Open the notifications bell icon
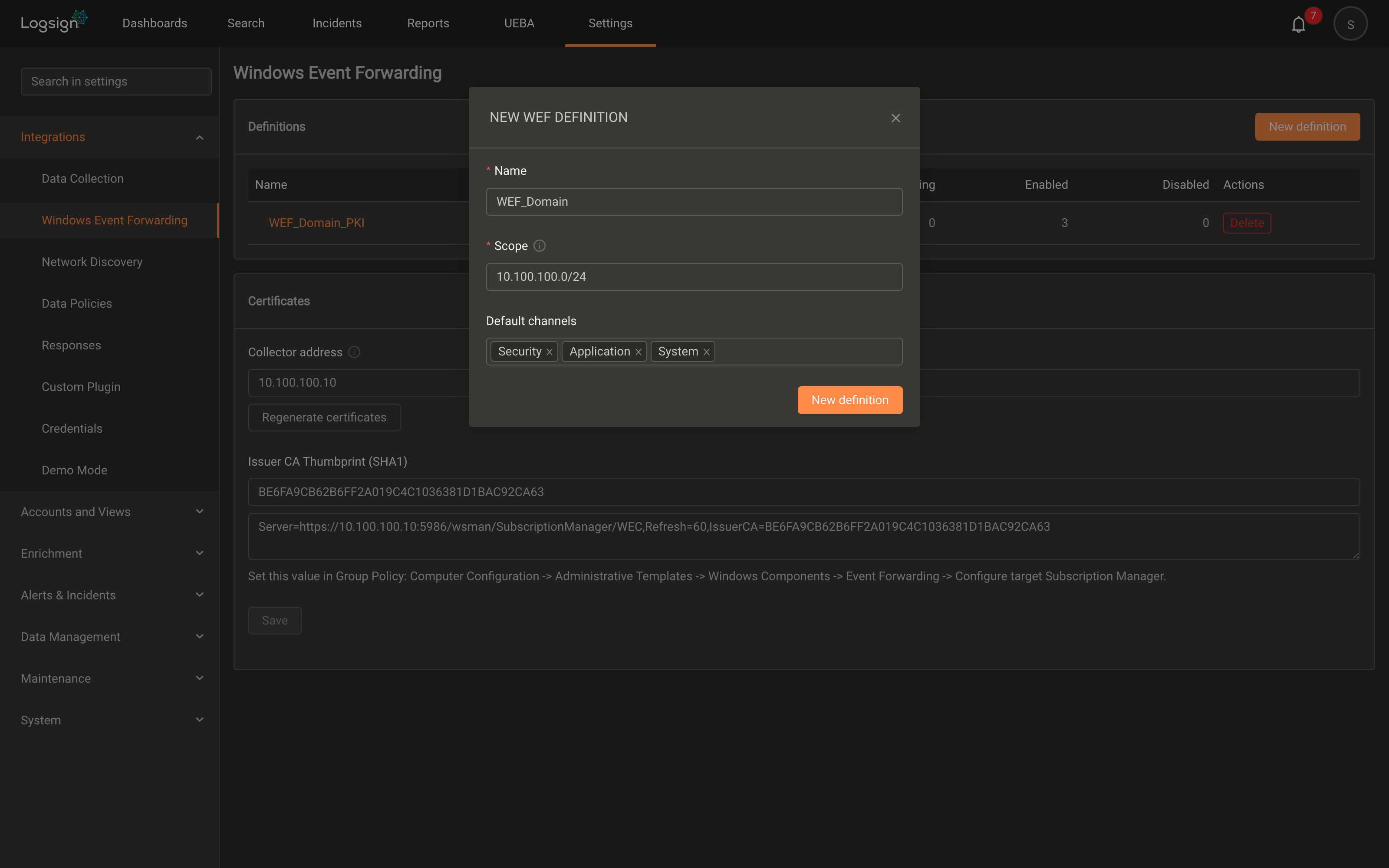The image size is (1389, 868). tap(1298, 24)
